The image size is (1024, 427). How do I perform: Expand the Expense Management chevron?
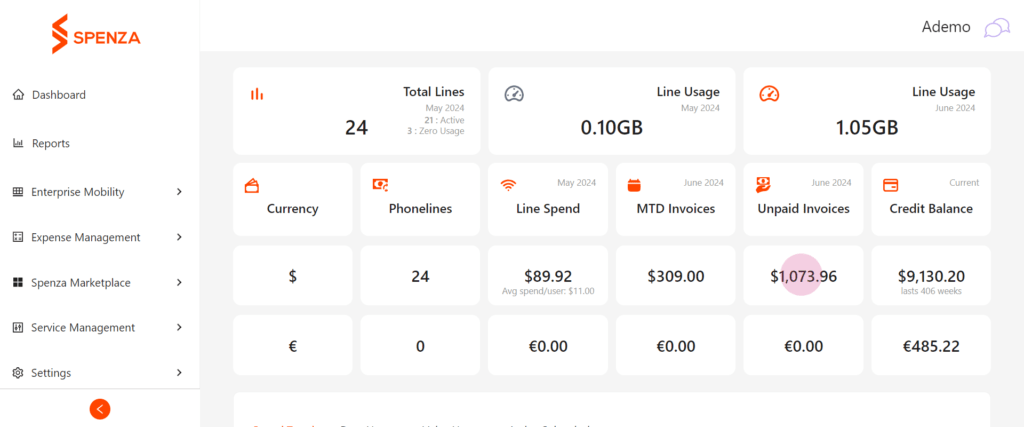point(180,237)
